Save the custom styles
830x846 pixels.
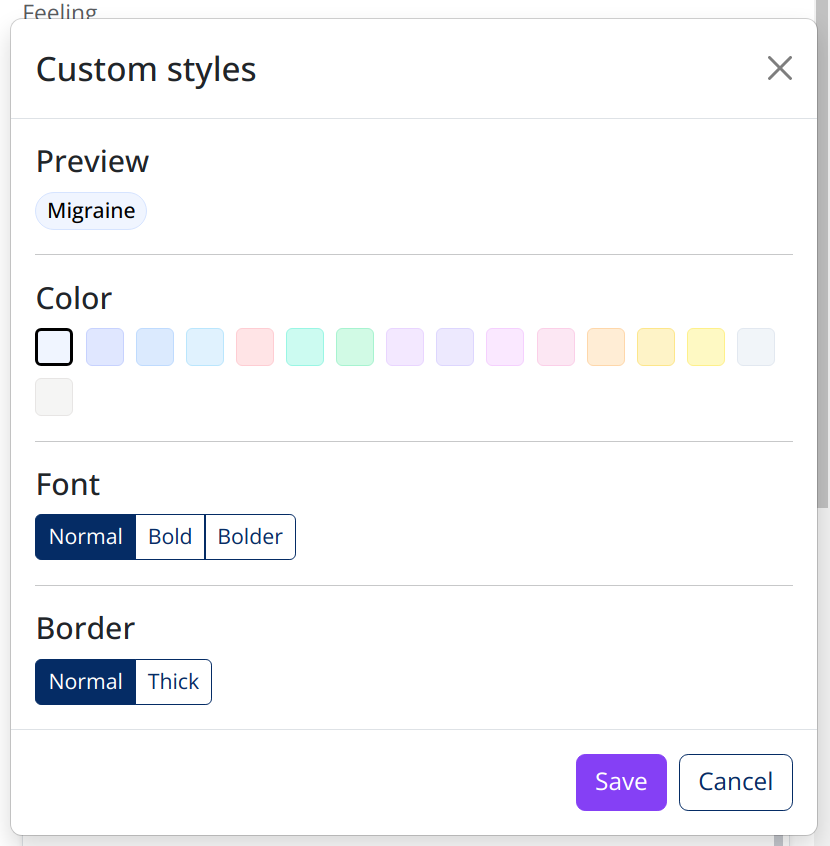pos(621,782)
